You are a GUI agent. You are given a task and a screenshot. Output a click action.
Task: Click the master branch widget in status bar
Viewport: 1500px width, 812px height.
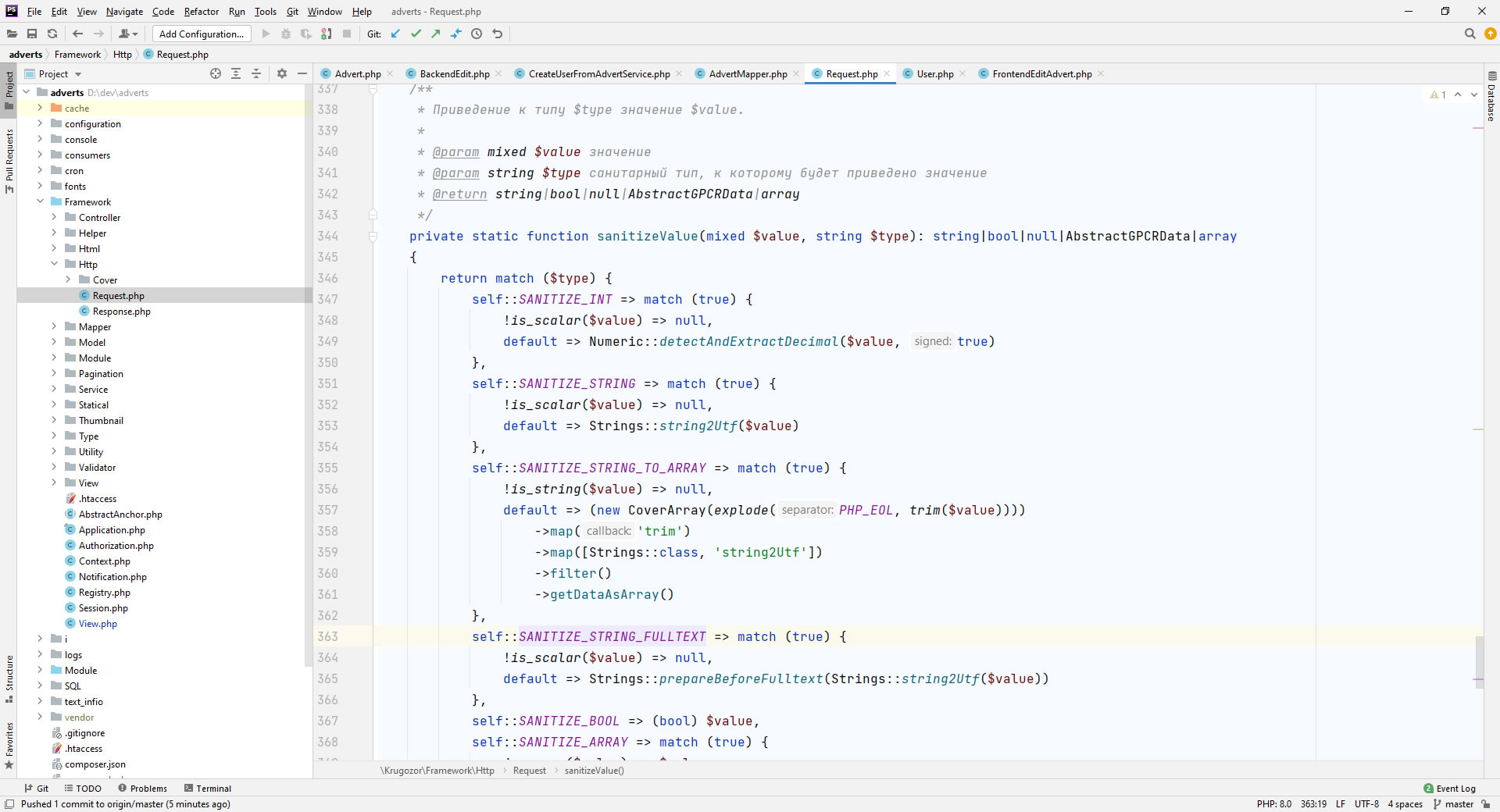1453,804
